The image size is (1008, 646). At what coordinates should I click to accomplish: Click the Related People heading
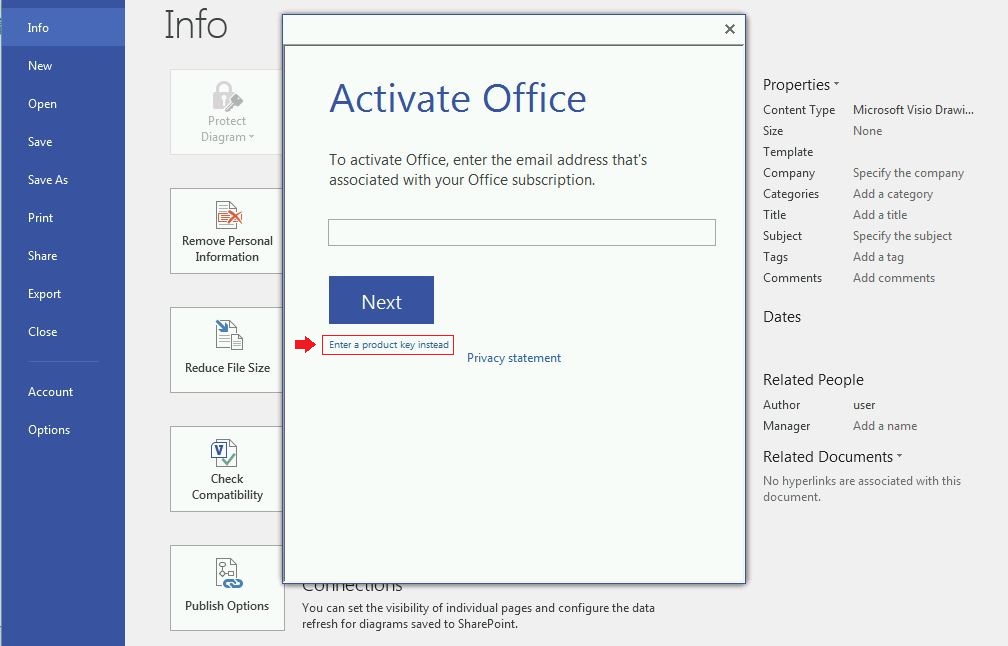point(813,380)
